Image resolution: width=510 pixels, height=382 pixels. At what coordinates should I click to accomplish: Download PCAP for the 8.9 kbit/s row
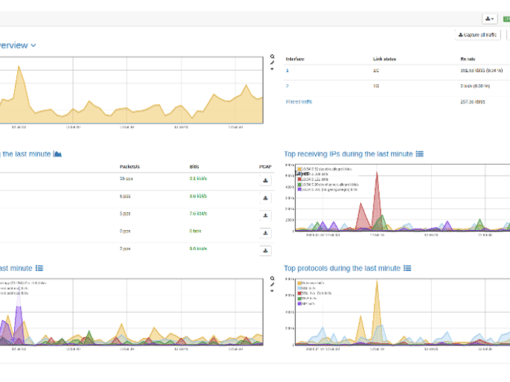[265, 198]
